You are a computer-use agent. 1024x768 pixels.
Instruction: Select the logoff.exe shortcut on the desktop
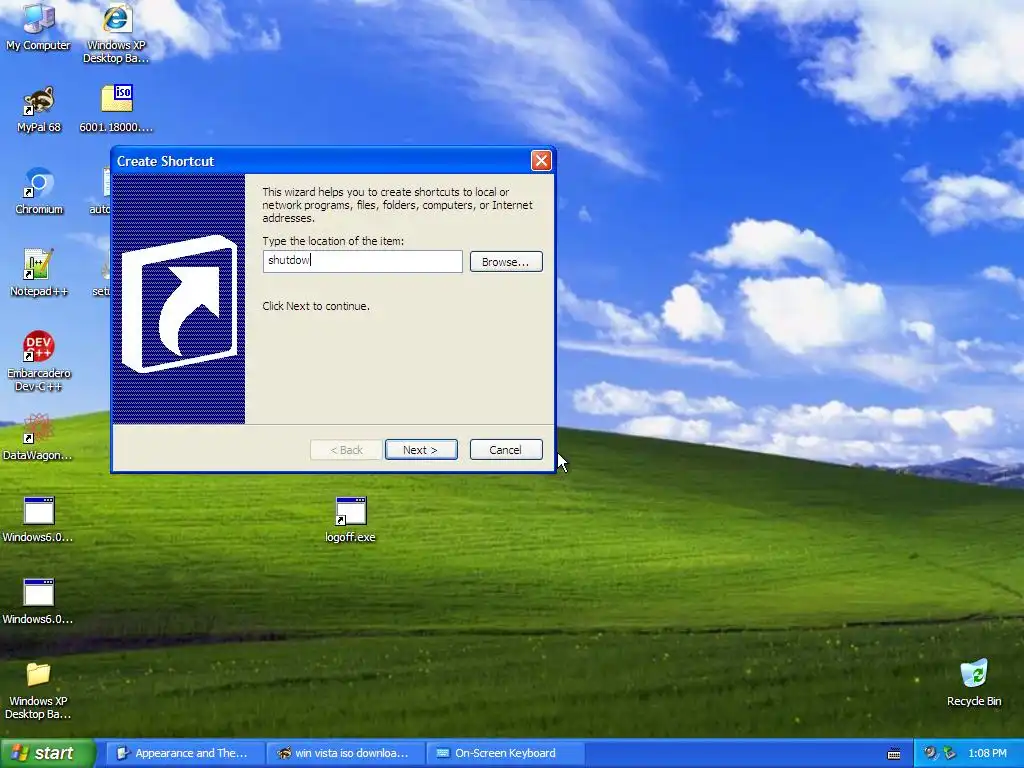tap(351, 519)
